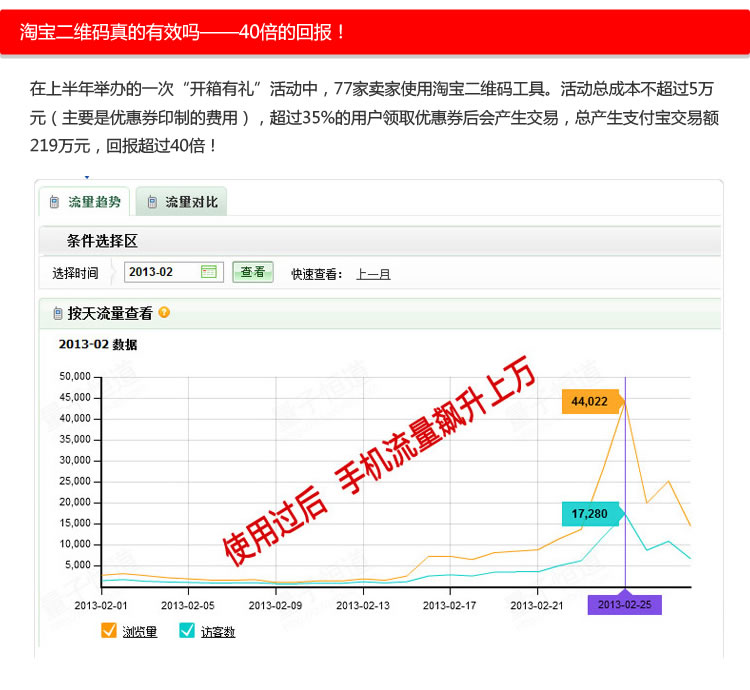Click the 2013-02-17 axis label
Image resolution: width=750 pixels, height=690 pixels.
pos(450,605)
